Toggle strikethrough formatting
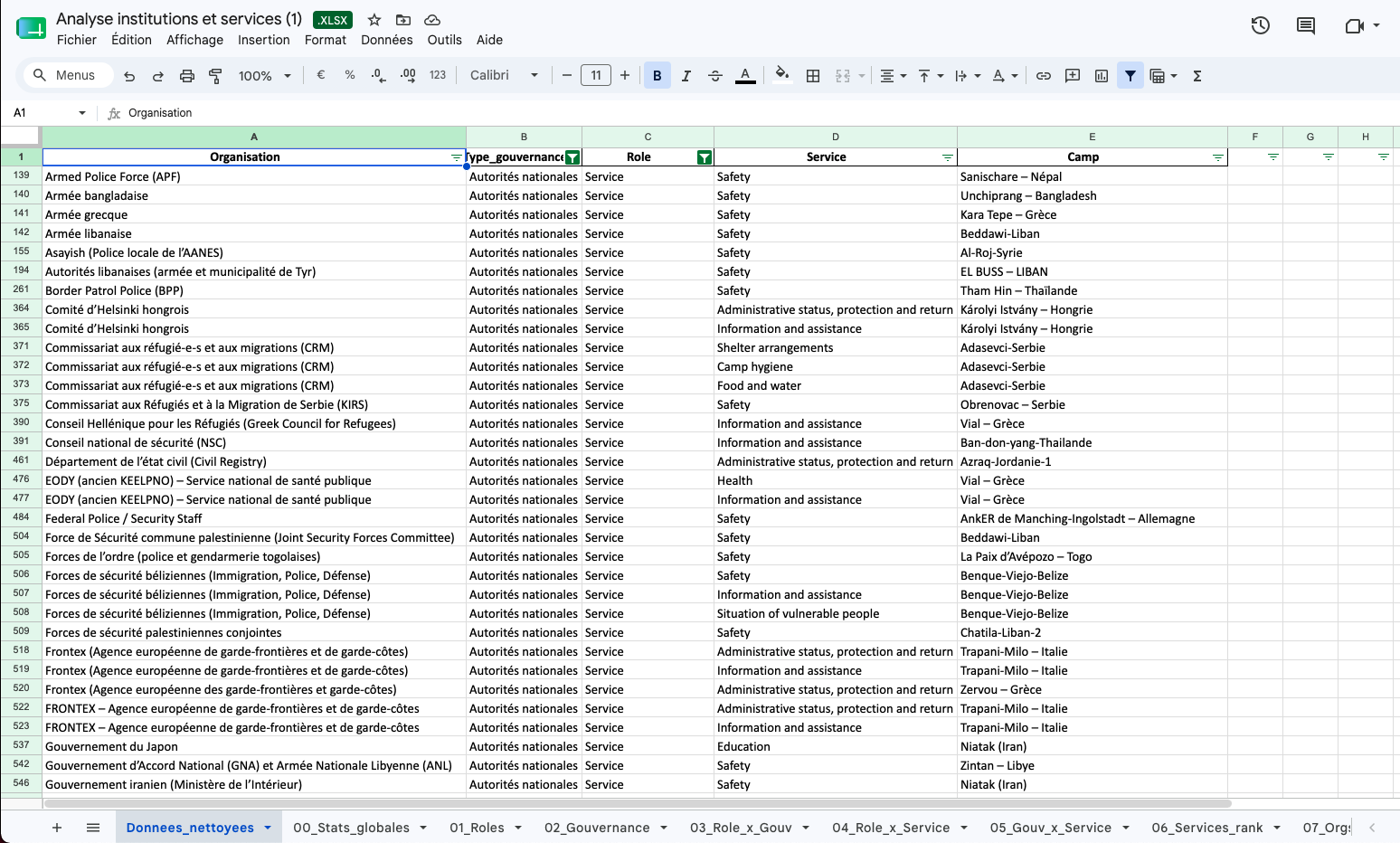 (715, 76)
